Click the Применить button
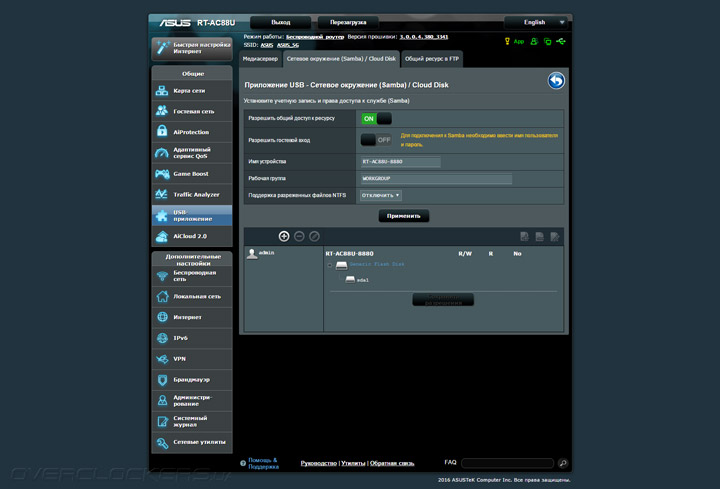Screen dimensions: 720x489 404,216
